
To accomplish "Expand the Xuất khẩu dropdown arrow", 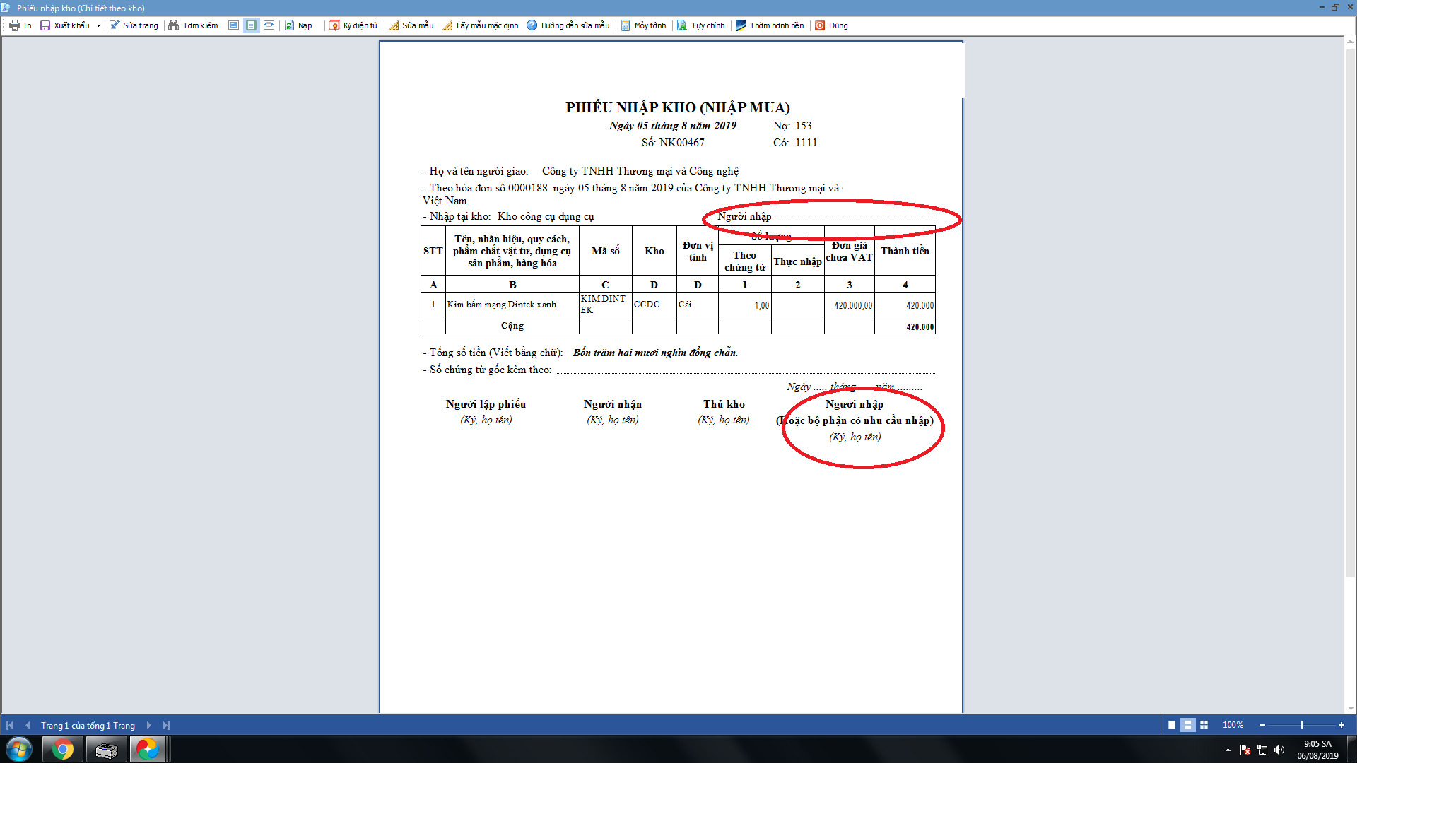I will tap(98, 25).
